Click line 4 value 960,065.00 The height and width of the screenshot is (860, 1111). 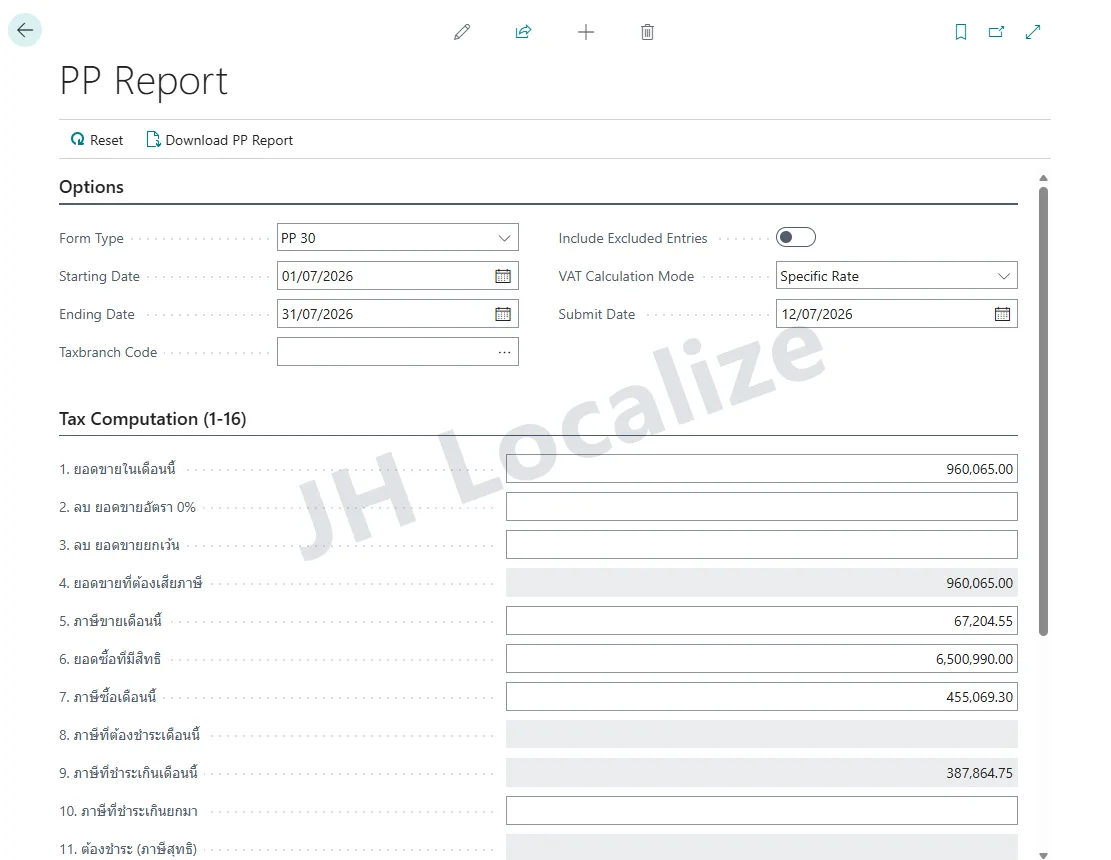[762, 583]
